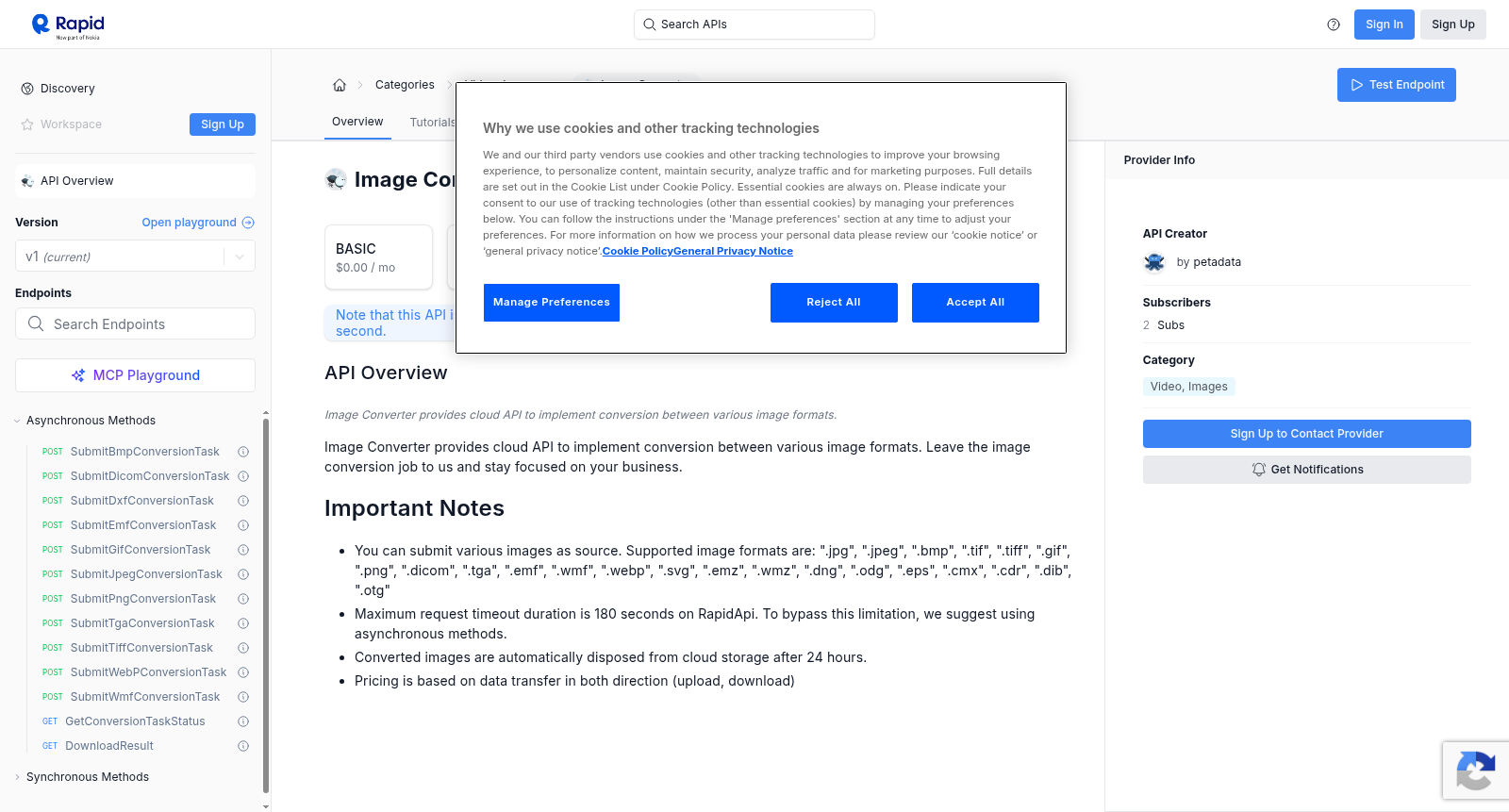Viewport: 1509px width, 812px height.
Task: Click the Image Converter API logo
Action: point(336,179)
